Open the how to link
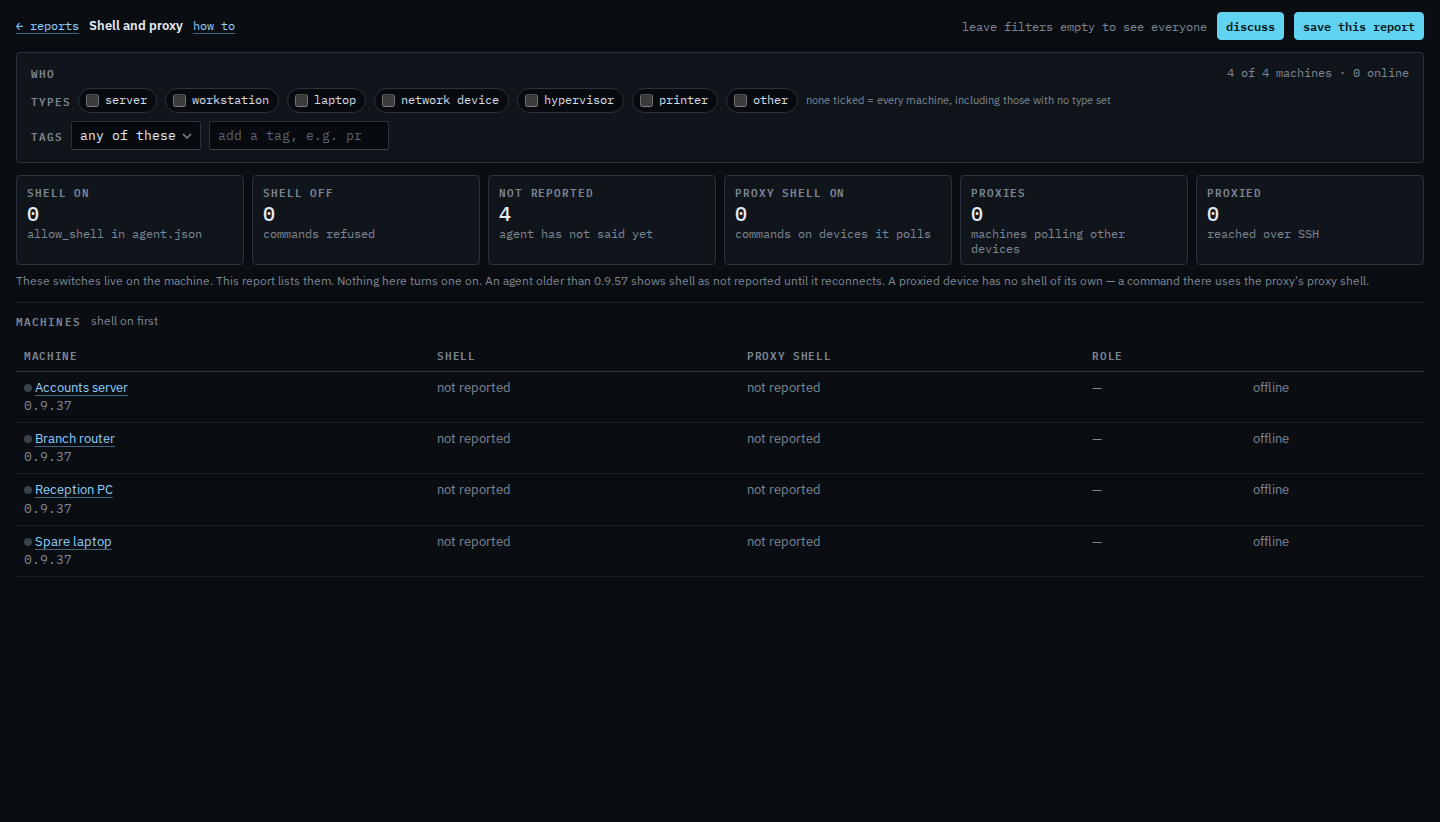Viewport: 1440px width, 822px height. (x=214, y=26)
